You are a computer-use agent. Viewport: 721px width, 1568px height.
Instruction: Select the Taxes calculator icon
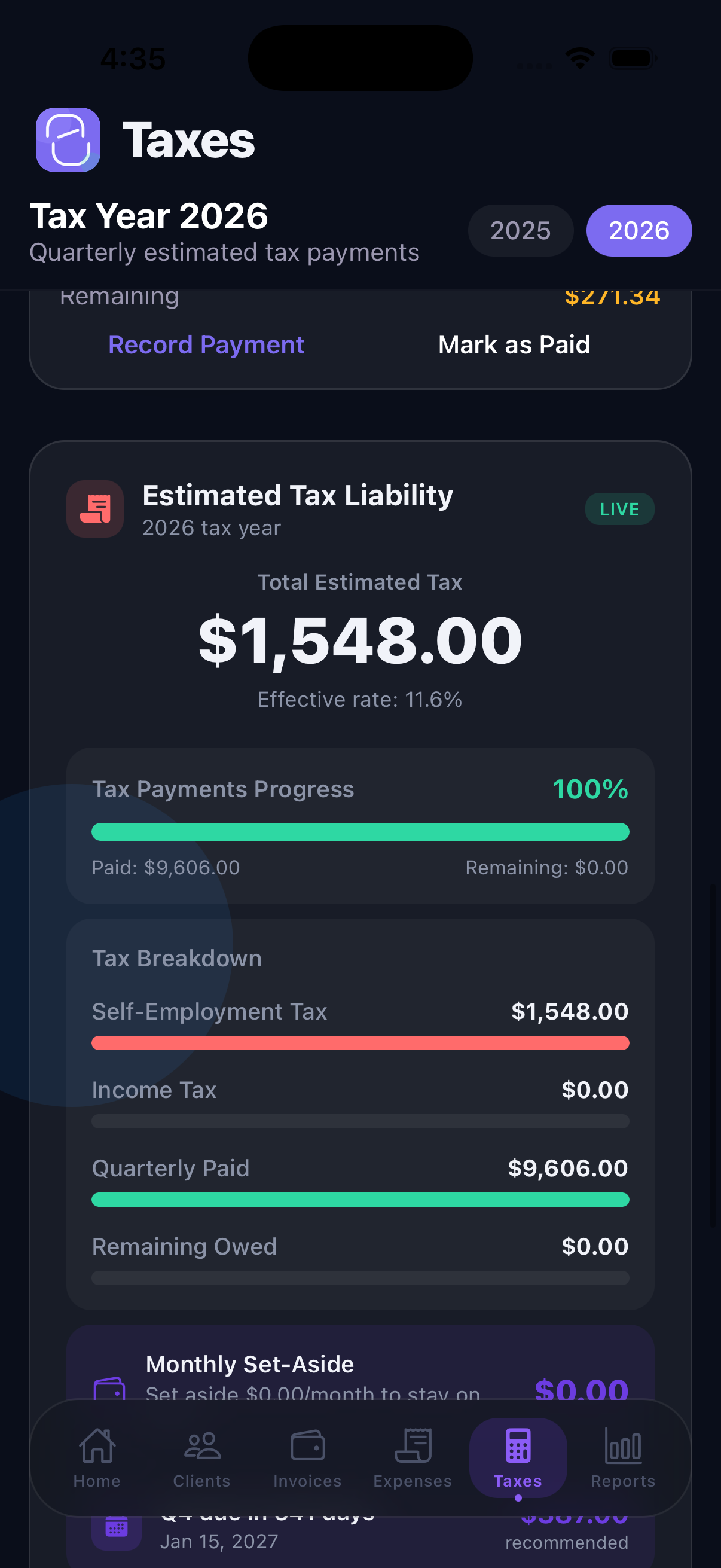[518, 1444]
